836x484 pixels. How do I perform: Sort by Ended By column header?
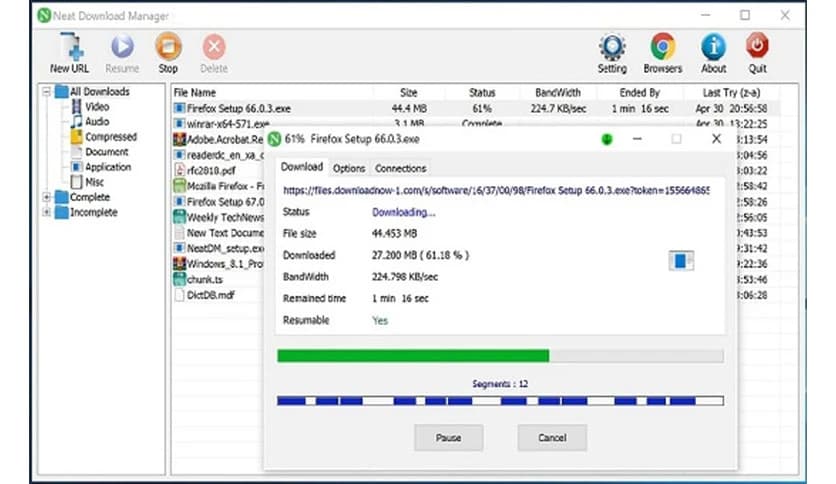639,93
